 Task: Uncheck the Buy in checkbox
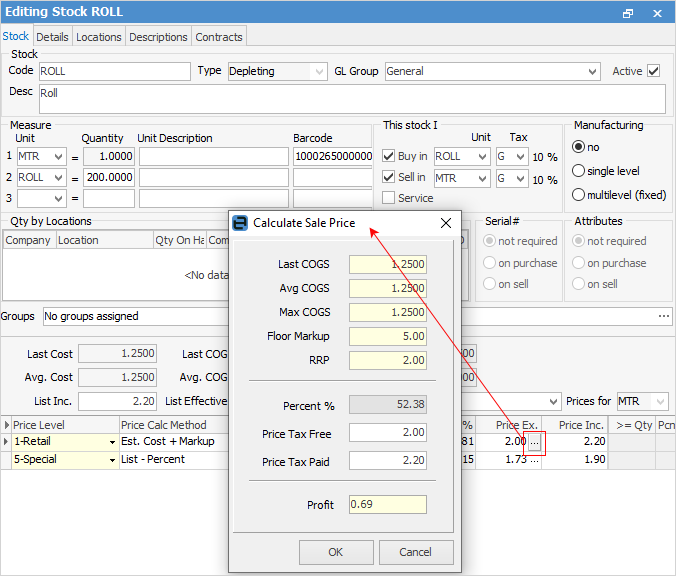tap(389, 156)
